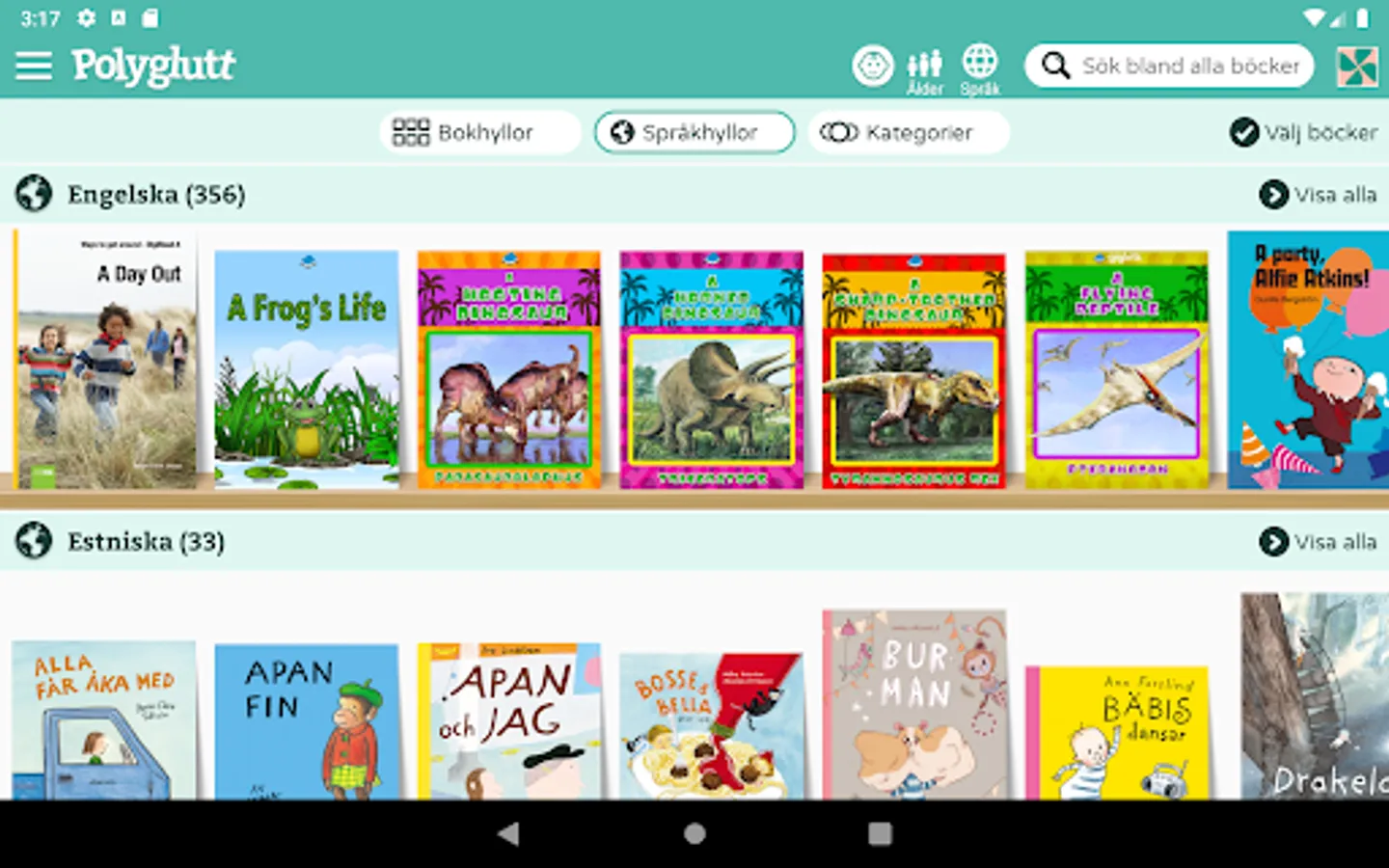
Task: Open the book Apan Fin
Action: [x=307, y=721]
